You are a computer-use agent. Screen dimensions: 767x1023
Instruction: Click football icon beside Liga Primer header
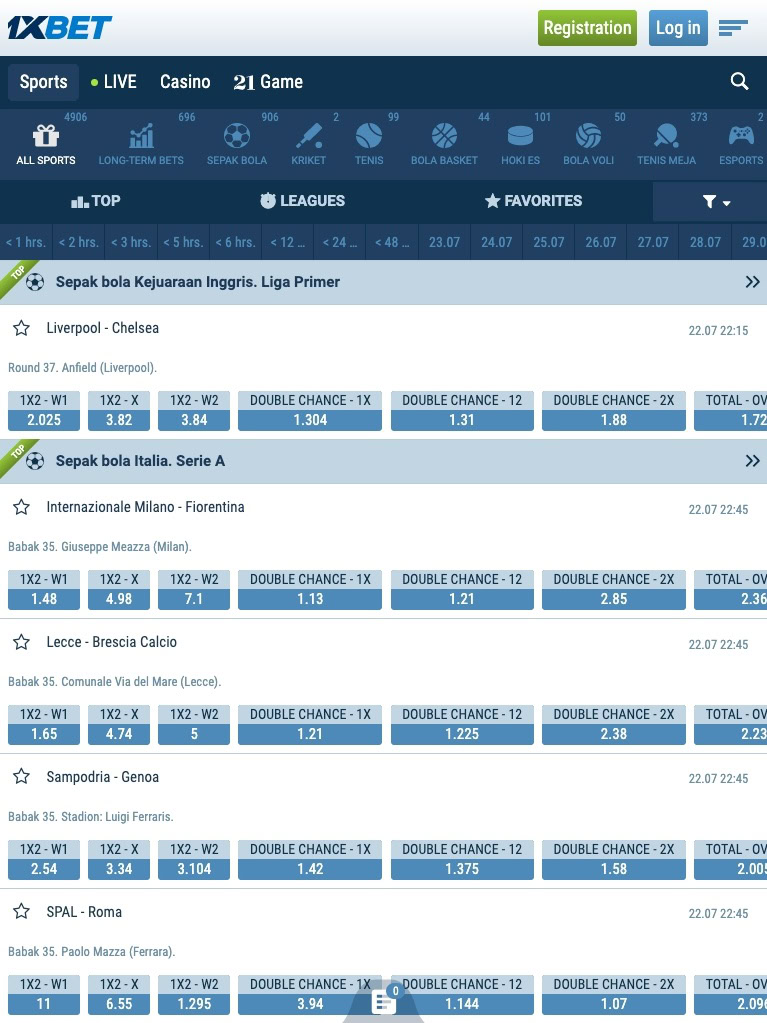pos(35,282)
